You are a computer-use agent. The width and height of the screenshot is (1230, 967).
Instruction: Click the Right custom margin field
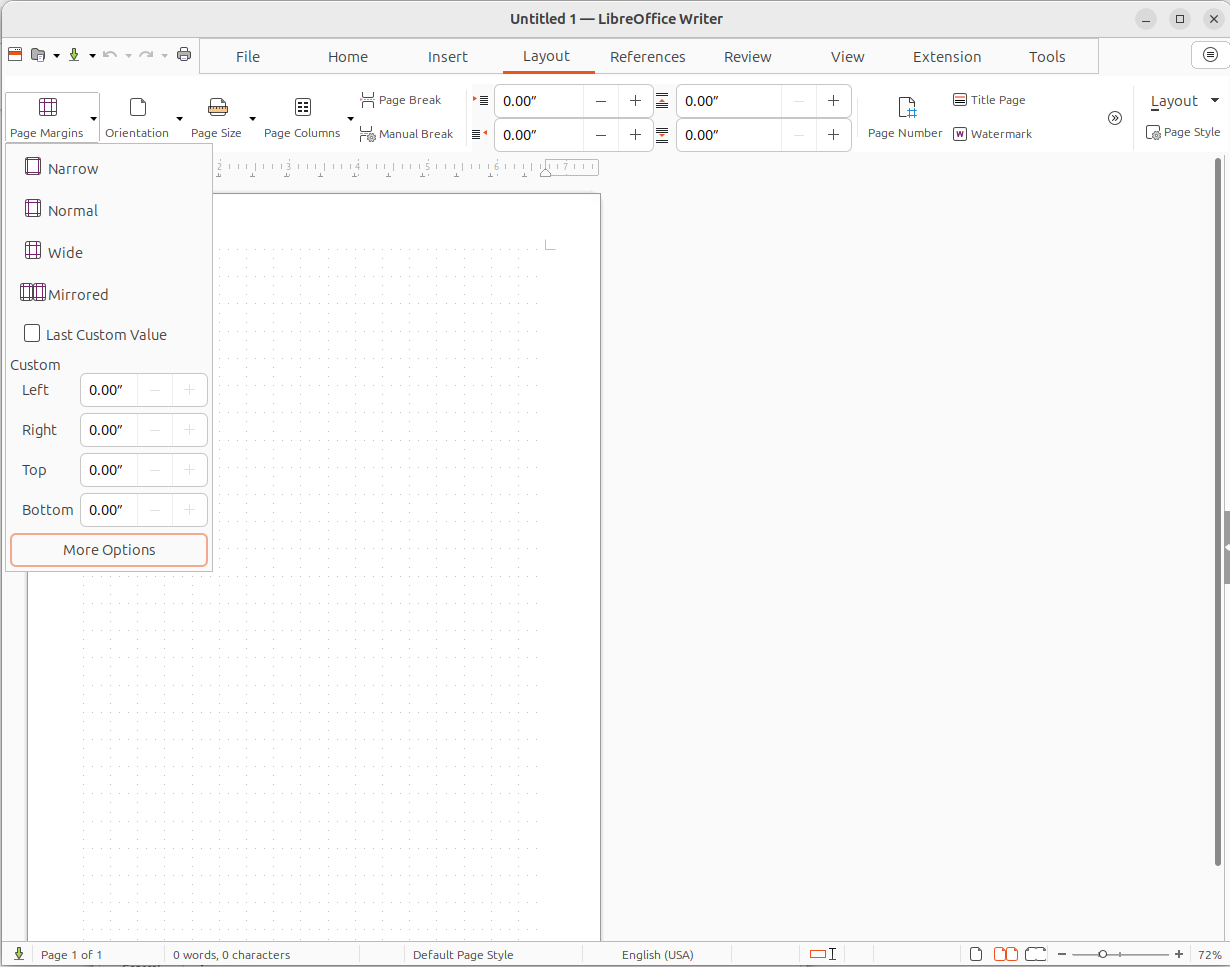point(109,430)
